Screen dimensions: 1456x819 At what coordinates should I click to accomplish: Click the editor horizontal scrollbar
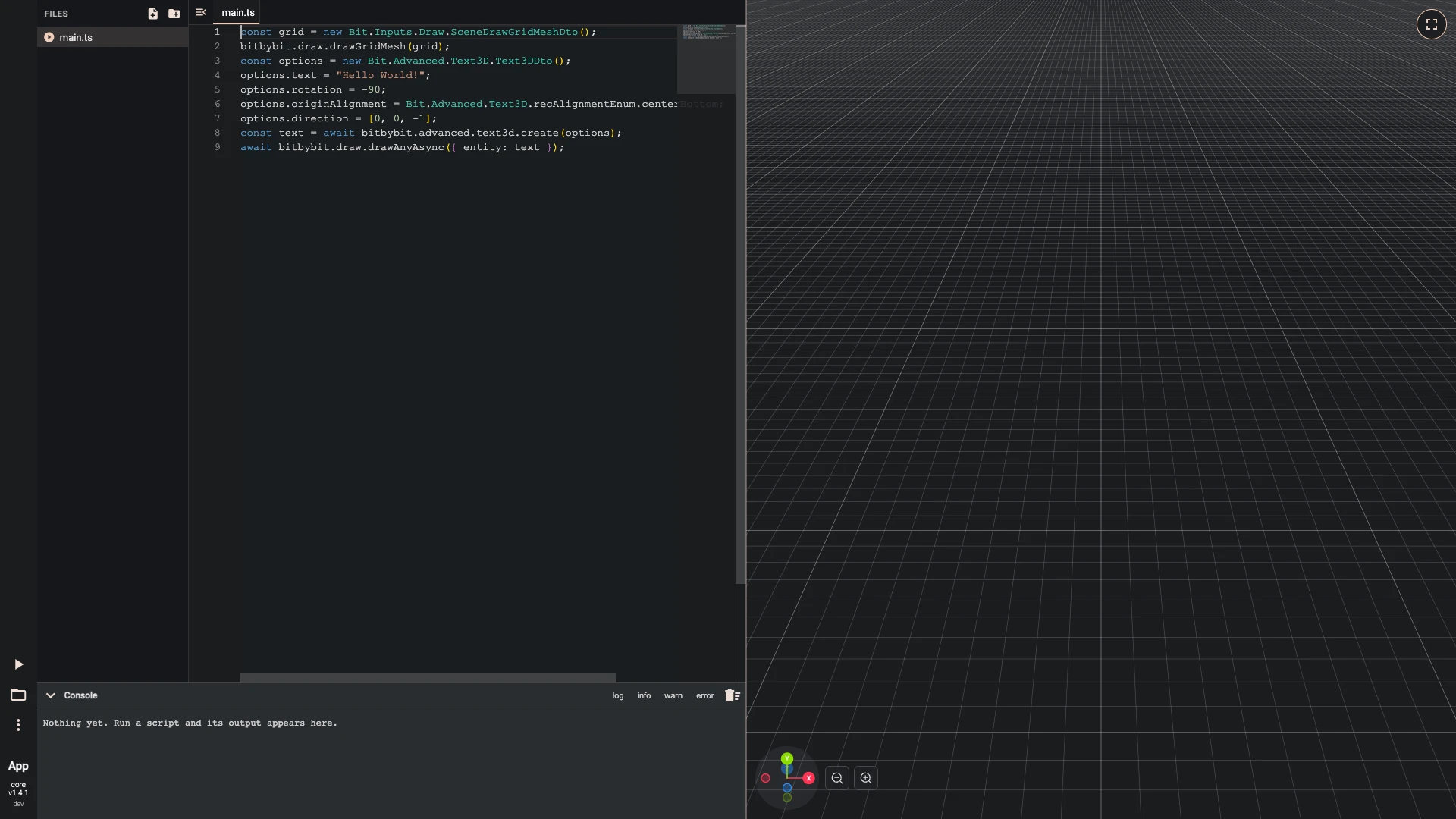428,678
